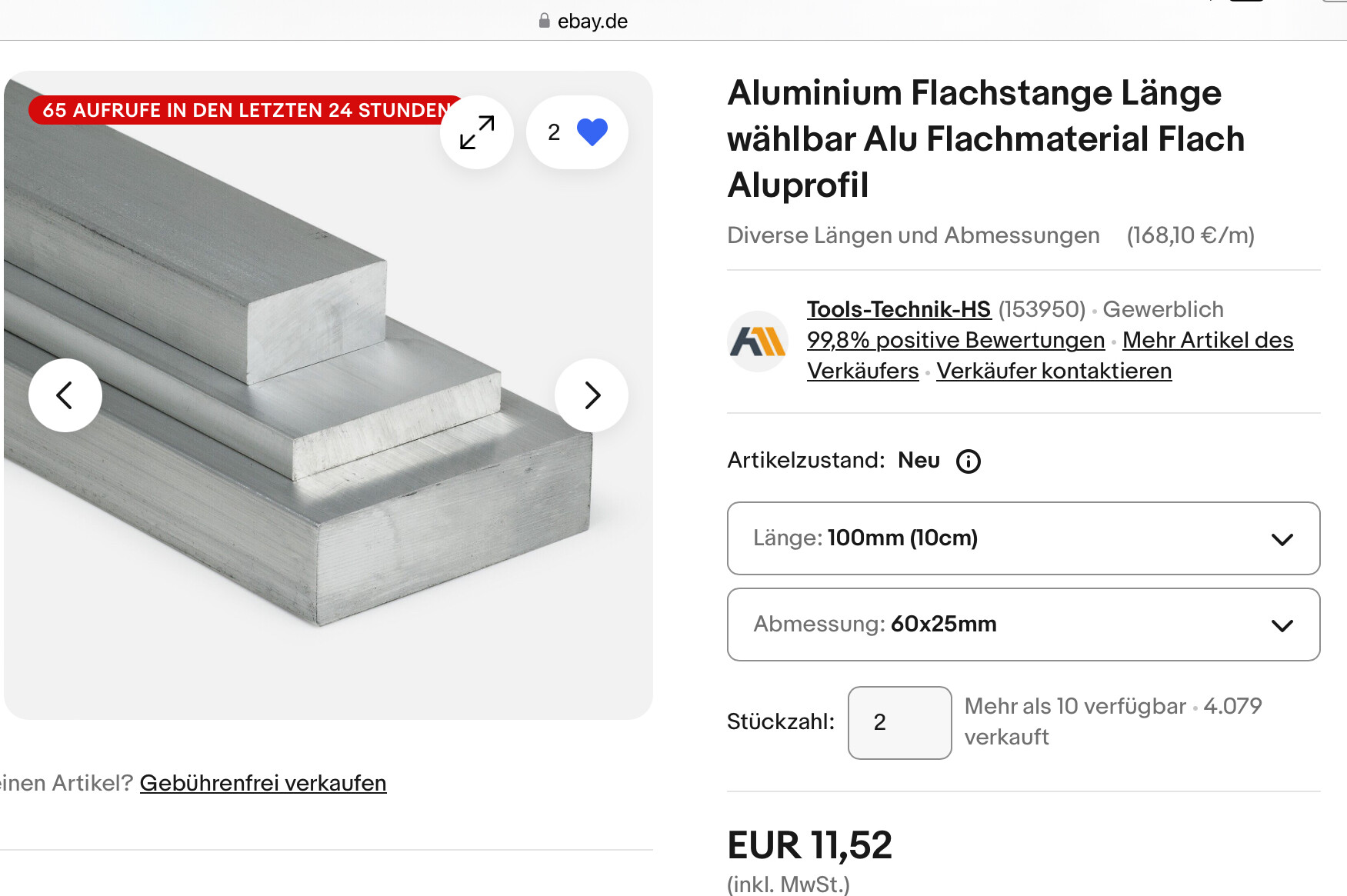This screenshot has width=1347, height=896.
Task: Click the seller feedback score (153950)
Action: click(1042, 309)
